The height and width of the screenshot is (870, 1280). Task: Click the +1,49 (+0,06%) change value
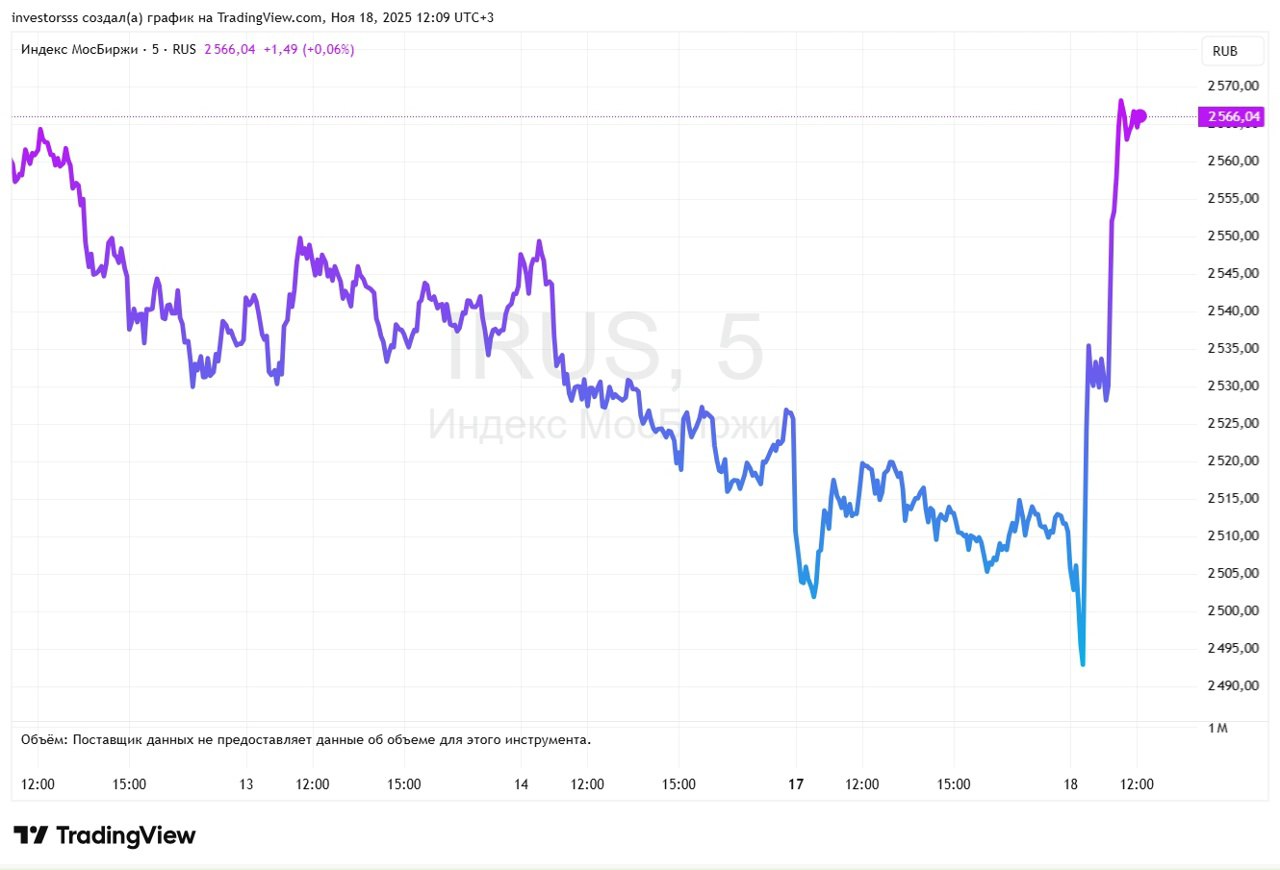point(308,49)
